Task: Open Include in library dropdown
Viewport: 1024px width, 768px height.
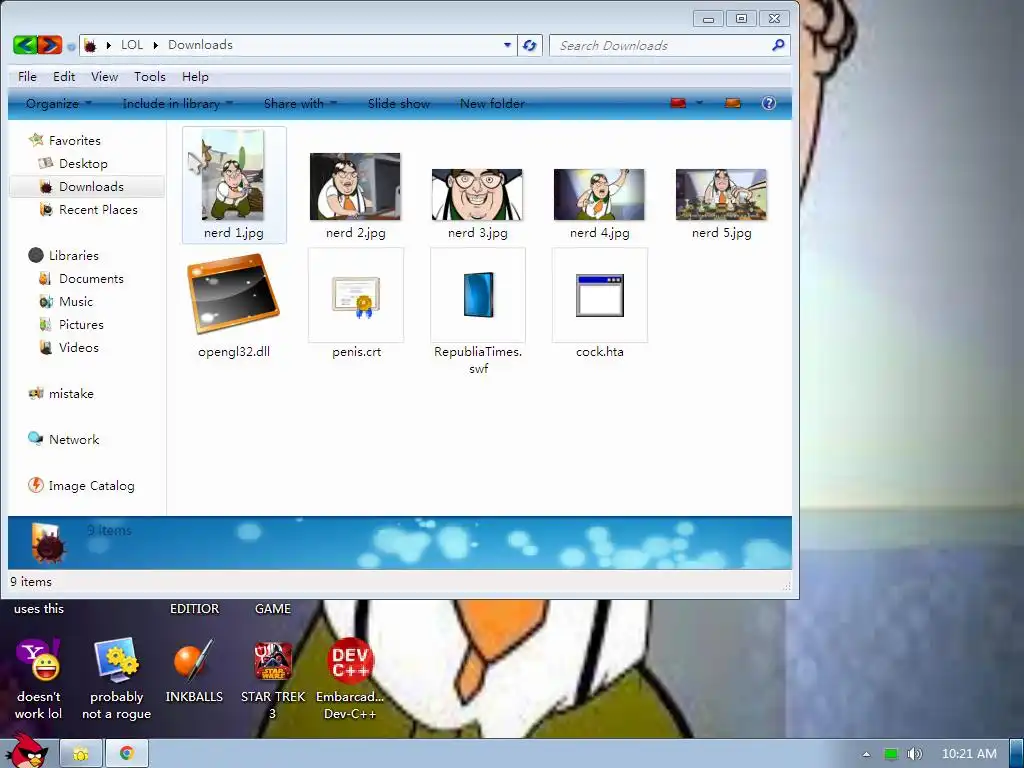Action: 177,103
